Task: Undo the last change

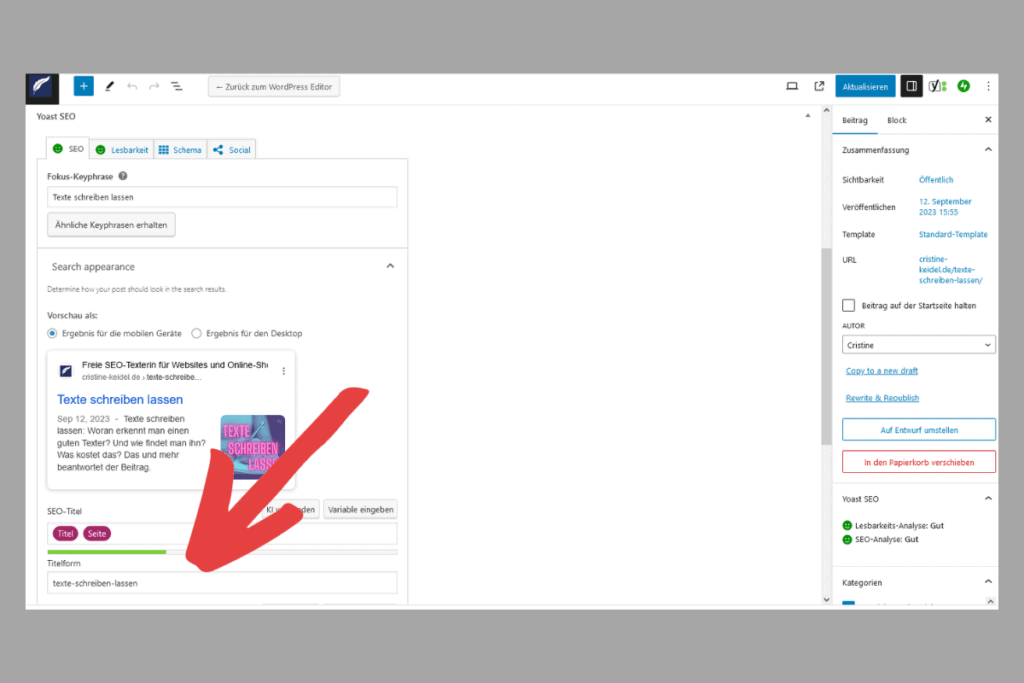Action: point(133,86)
